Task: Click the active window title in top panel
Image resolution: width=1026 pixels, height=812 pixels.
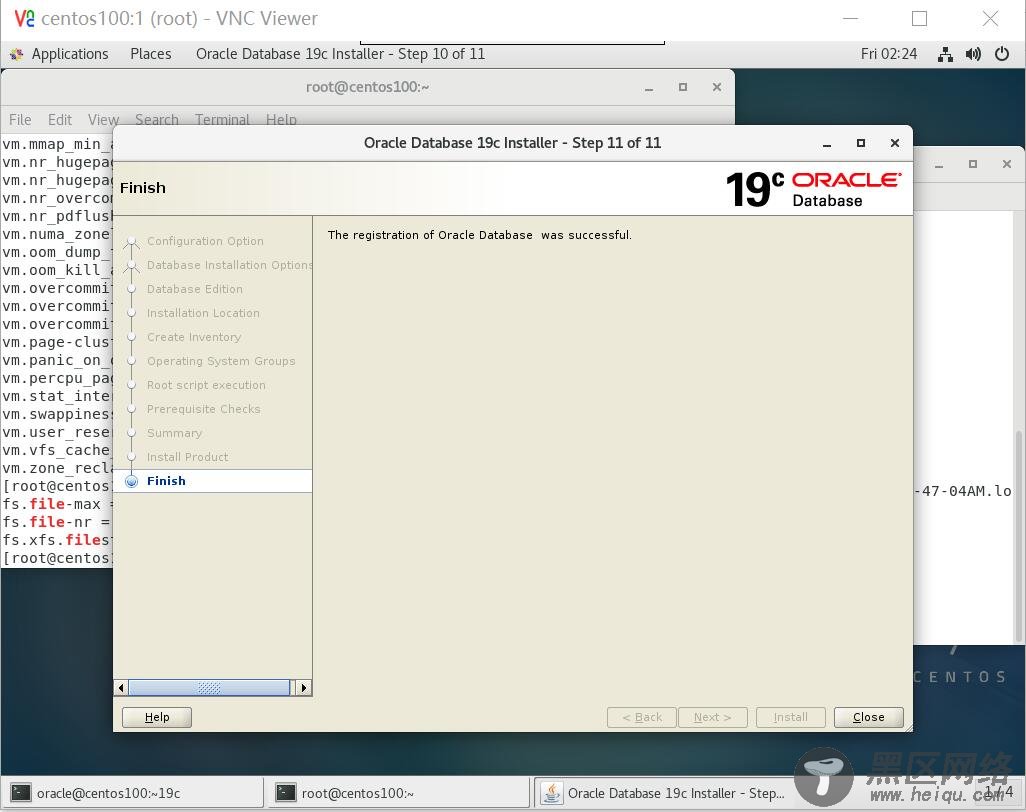Action: coord(340,54)
